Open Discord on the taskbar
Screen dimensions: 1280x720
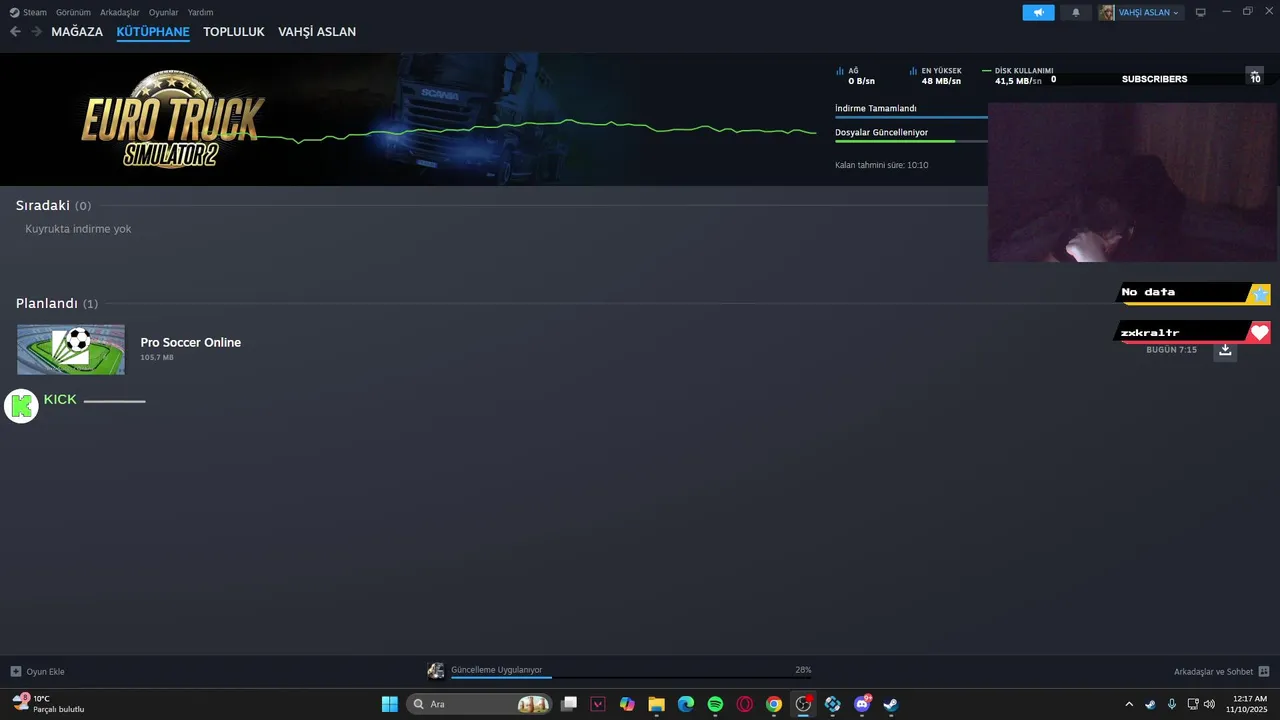click(x=862, y=704)
